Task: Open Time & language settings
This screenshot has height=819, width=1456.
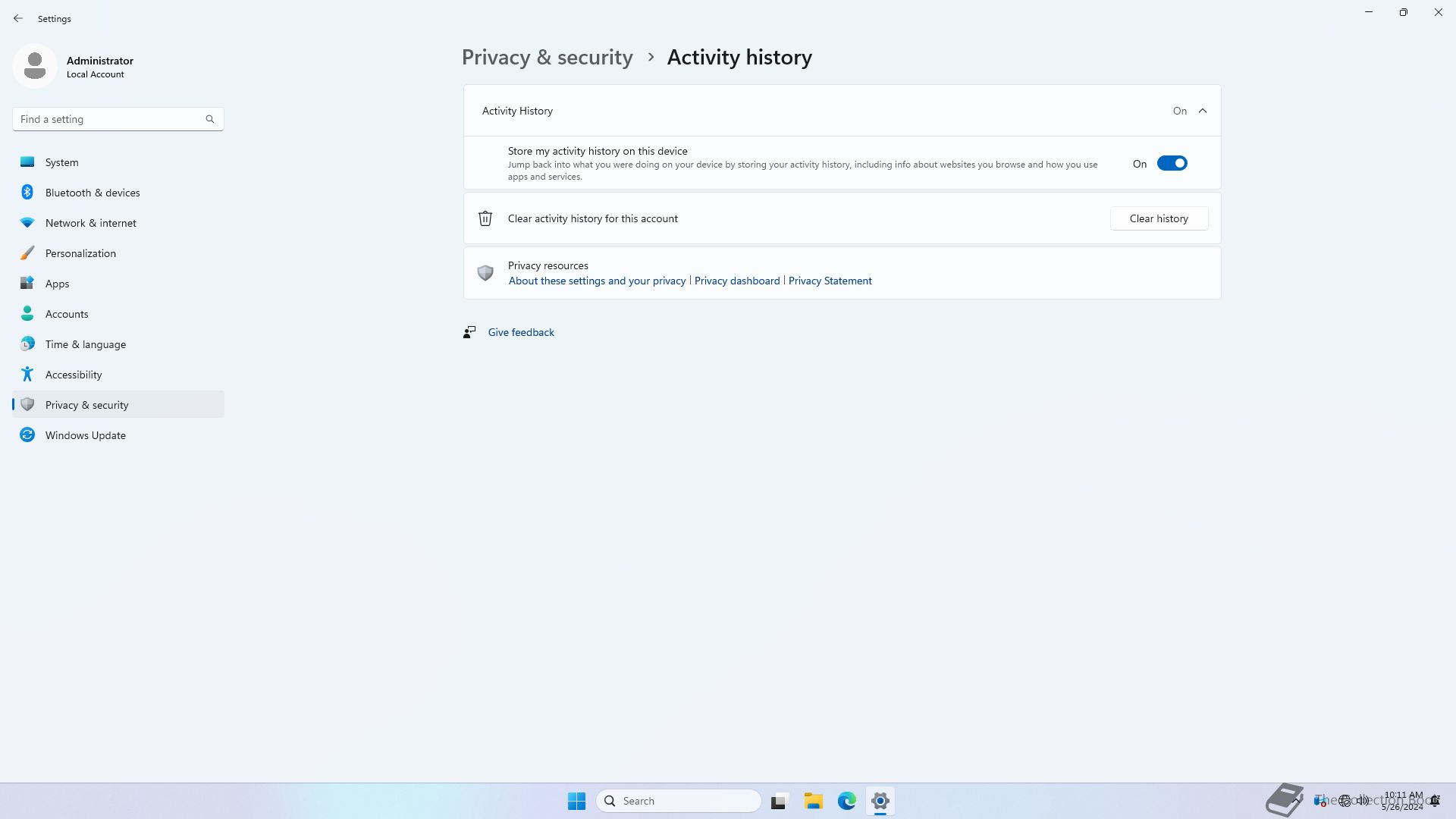Action: pos(85,344)
